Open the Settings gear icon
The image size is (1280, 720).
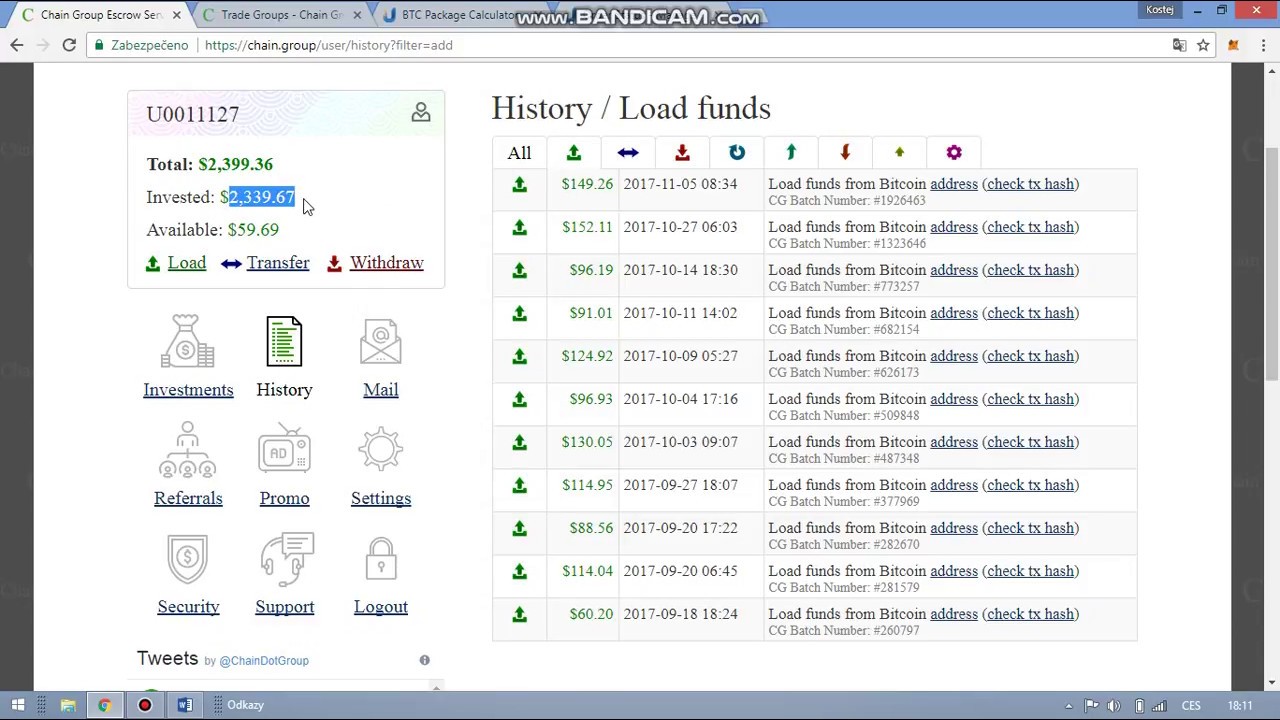[x=381, y=450]
